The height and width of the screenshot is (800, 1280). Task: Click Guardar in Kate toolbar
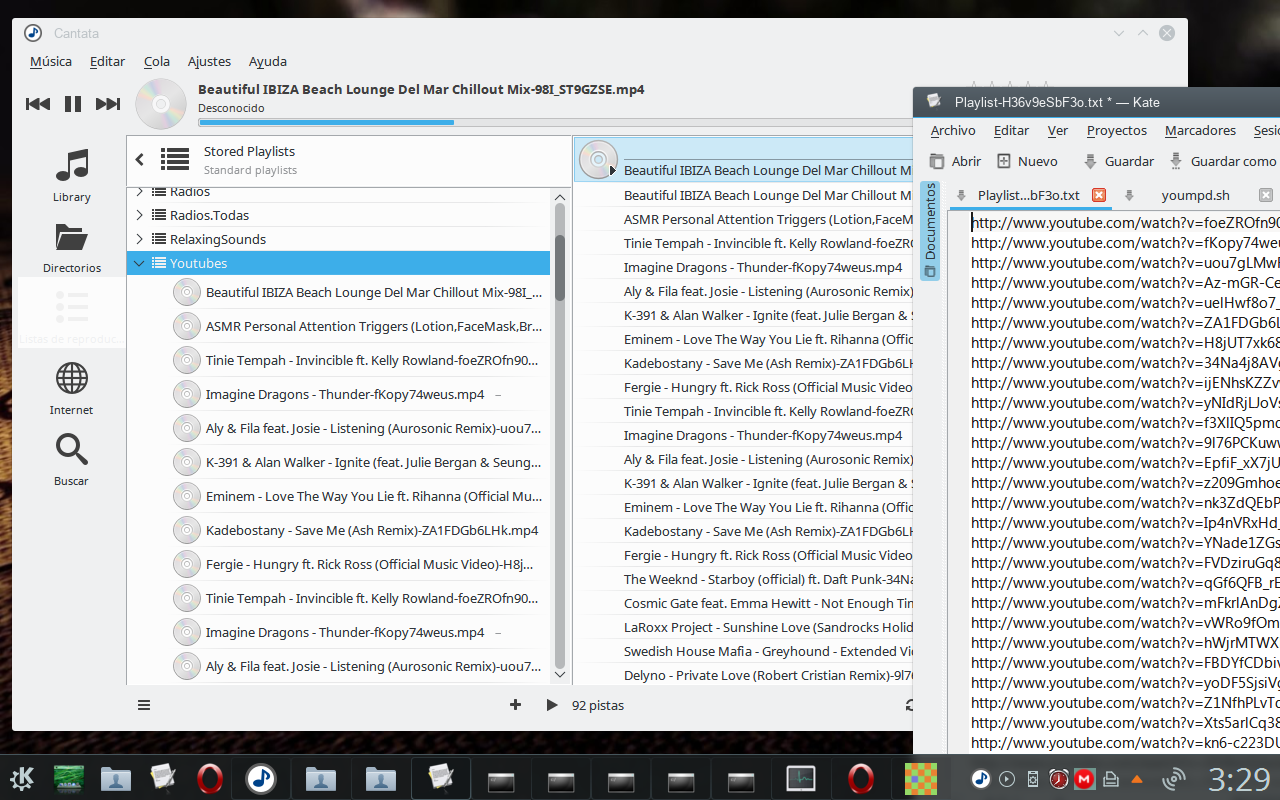coord(1118,161)
